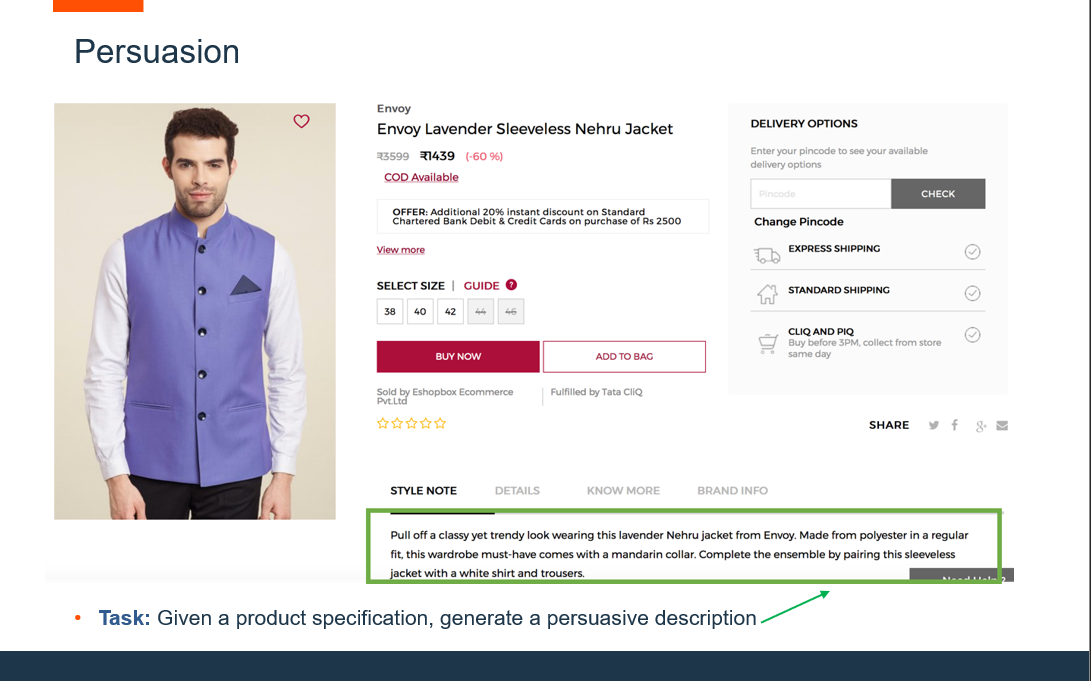This screenshot has width=1091, height=681.
Task: Click the size guide question mark icon
Action: coord(511,285)
